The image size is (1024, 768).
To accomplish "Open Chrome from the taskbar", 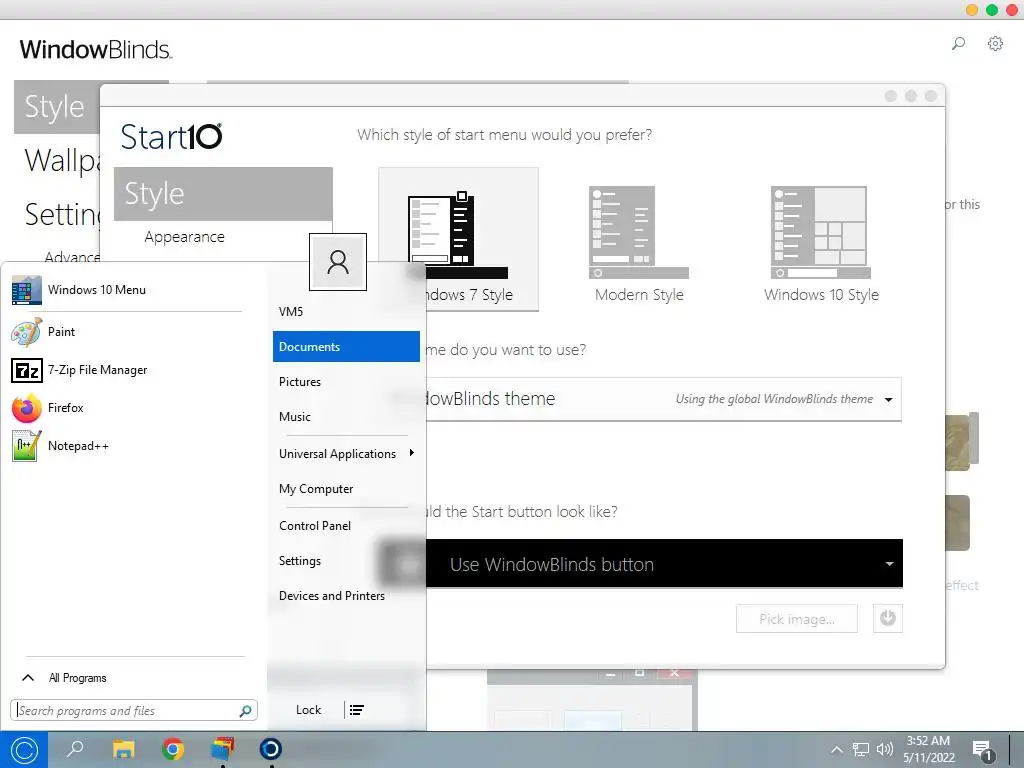I will (172, 749).
